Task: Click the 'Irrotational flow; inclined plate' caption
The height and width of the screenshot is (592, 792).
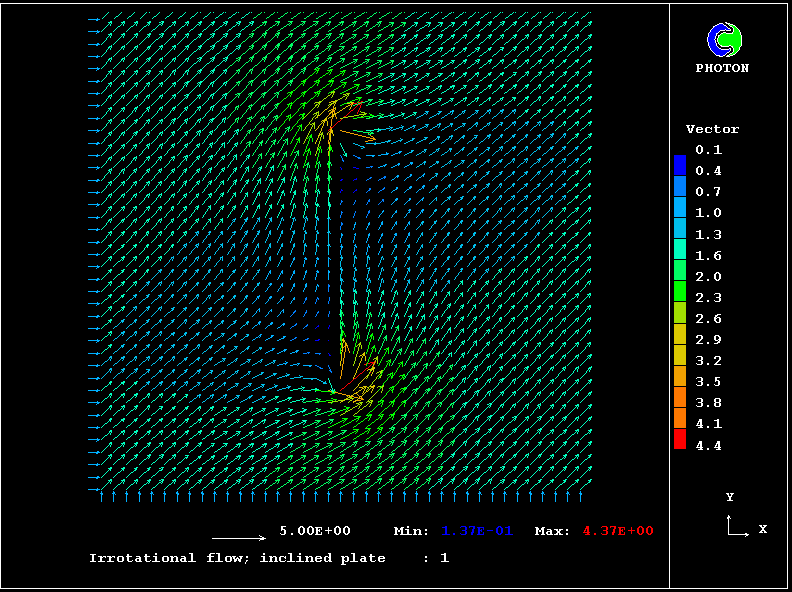Action: [x=237, y=558]
